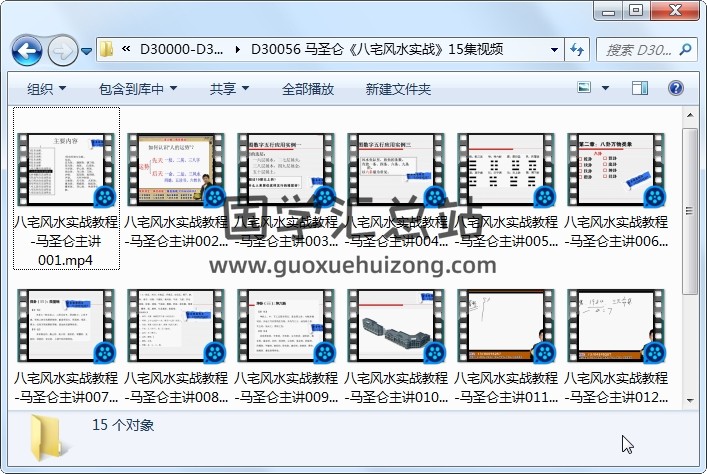Toggle the preview pane icon
The width and height of the screenshot is (707, 474).
(x=639, y=88)
